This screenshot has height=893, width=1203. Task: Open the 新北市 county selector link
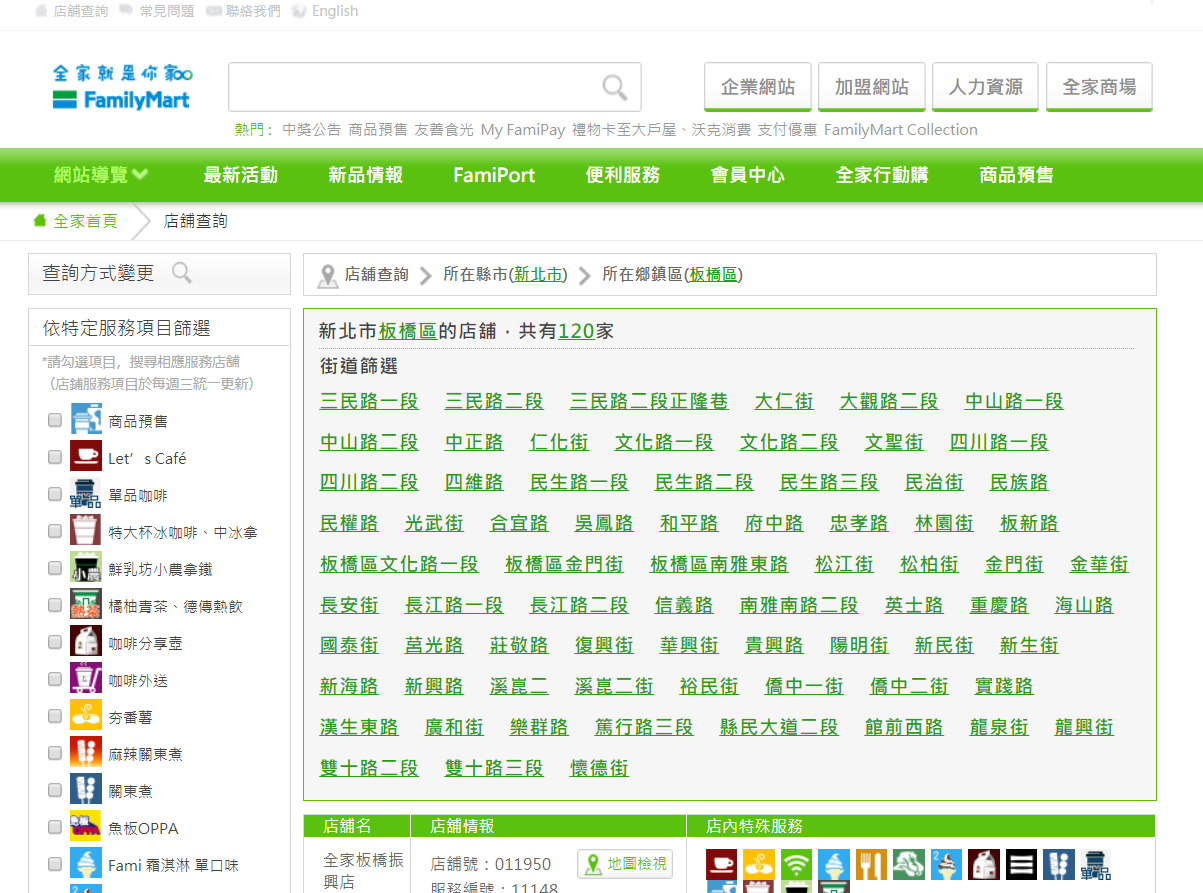538,275
